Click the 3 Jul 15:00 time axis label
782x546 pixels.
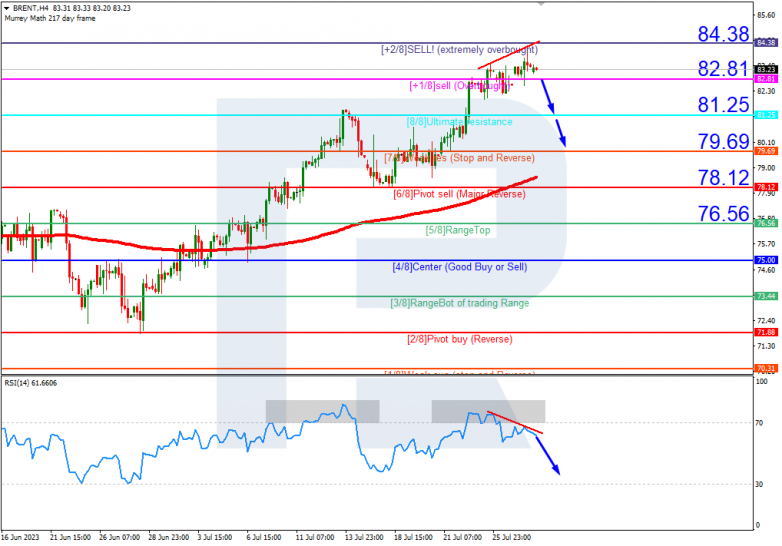click(215, 537)
